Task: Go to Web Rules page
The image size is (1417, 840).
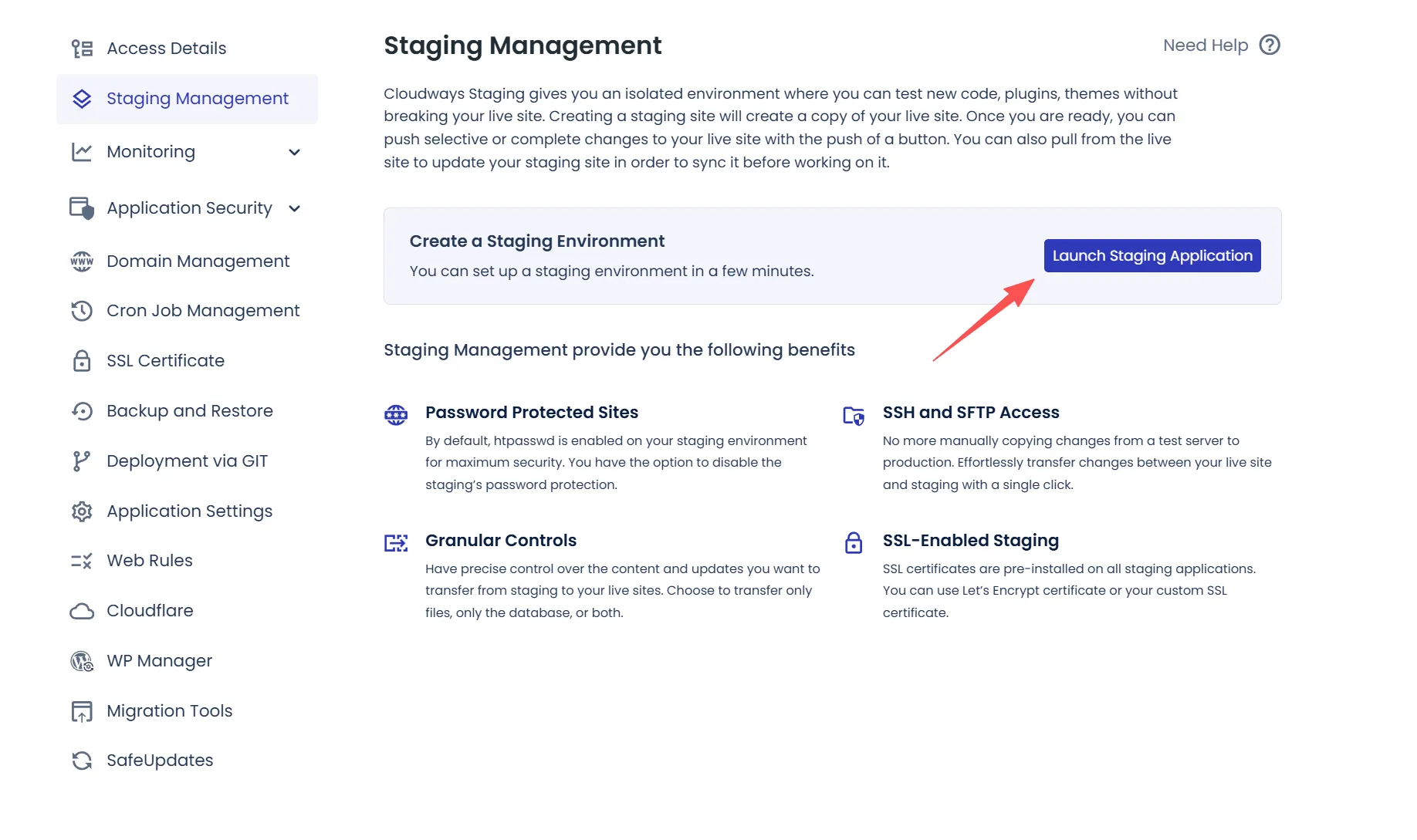Action: [149, 561]
